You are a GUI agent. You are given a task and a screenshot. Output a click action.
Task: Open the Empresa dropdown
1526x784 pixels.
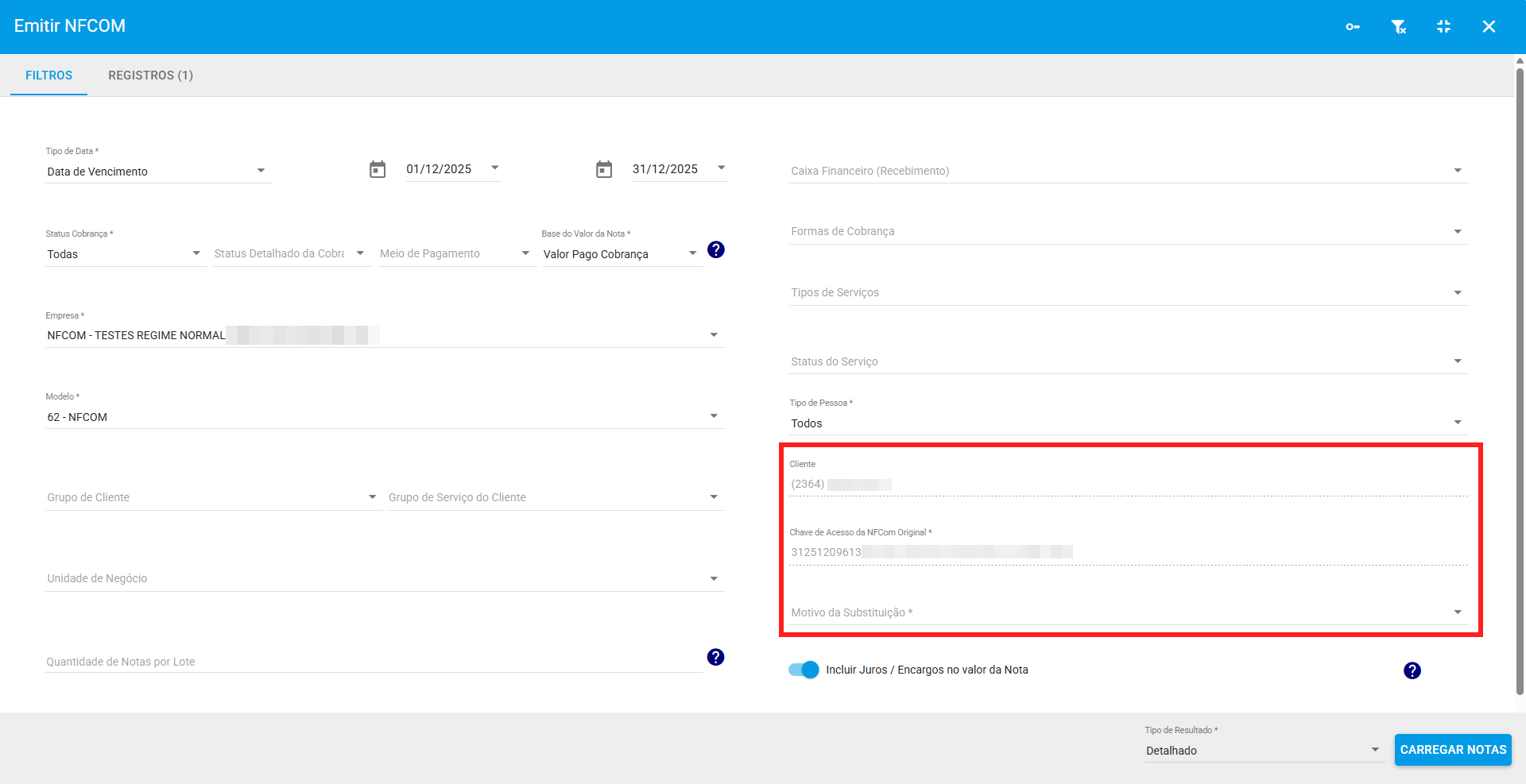pos(385,335)
